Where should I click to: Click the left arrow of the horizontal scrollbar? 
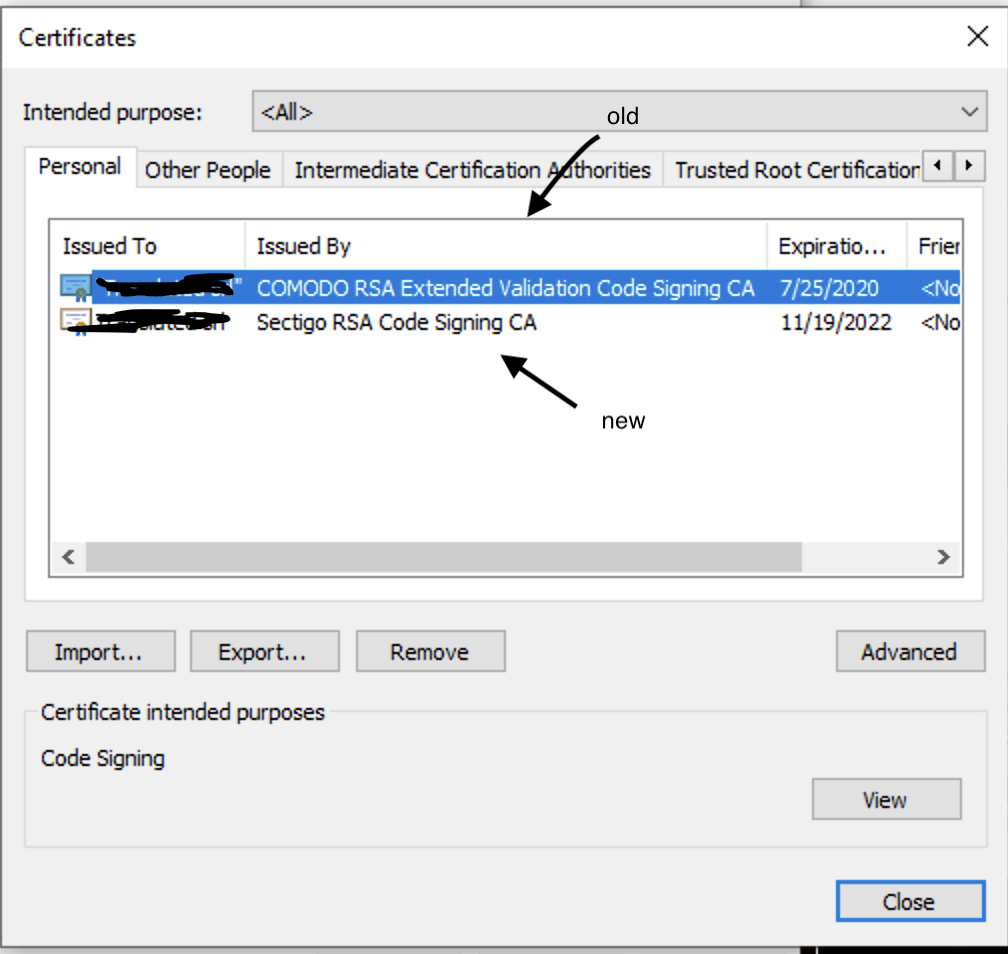(67, 557)
